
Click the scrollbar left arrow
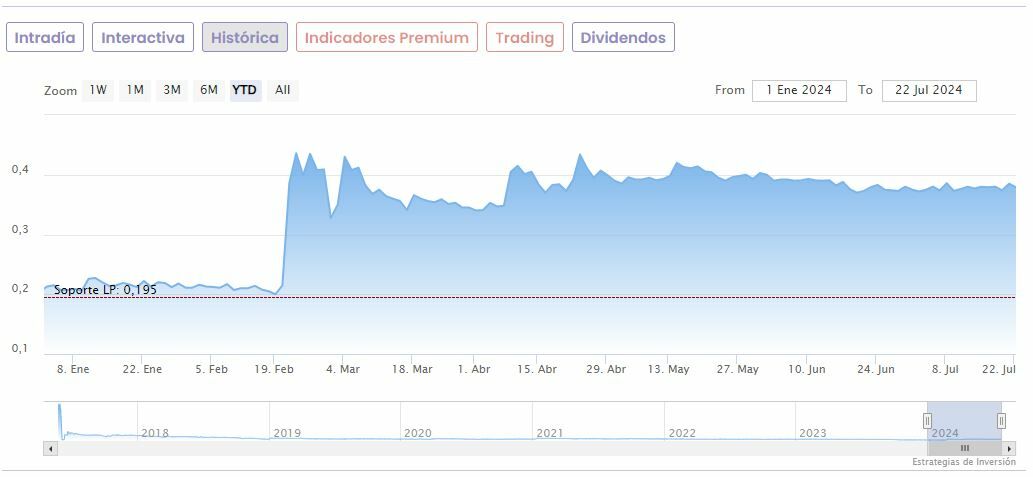50,449
